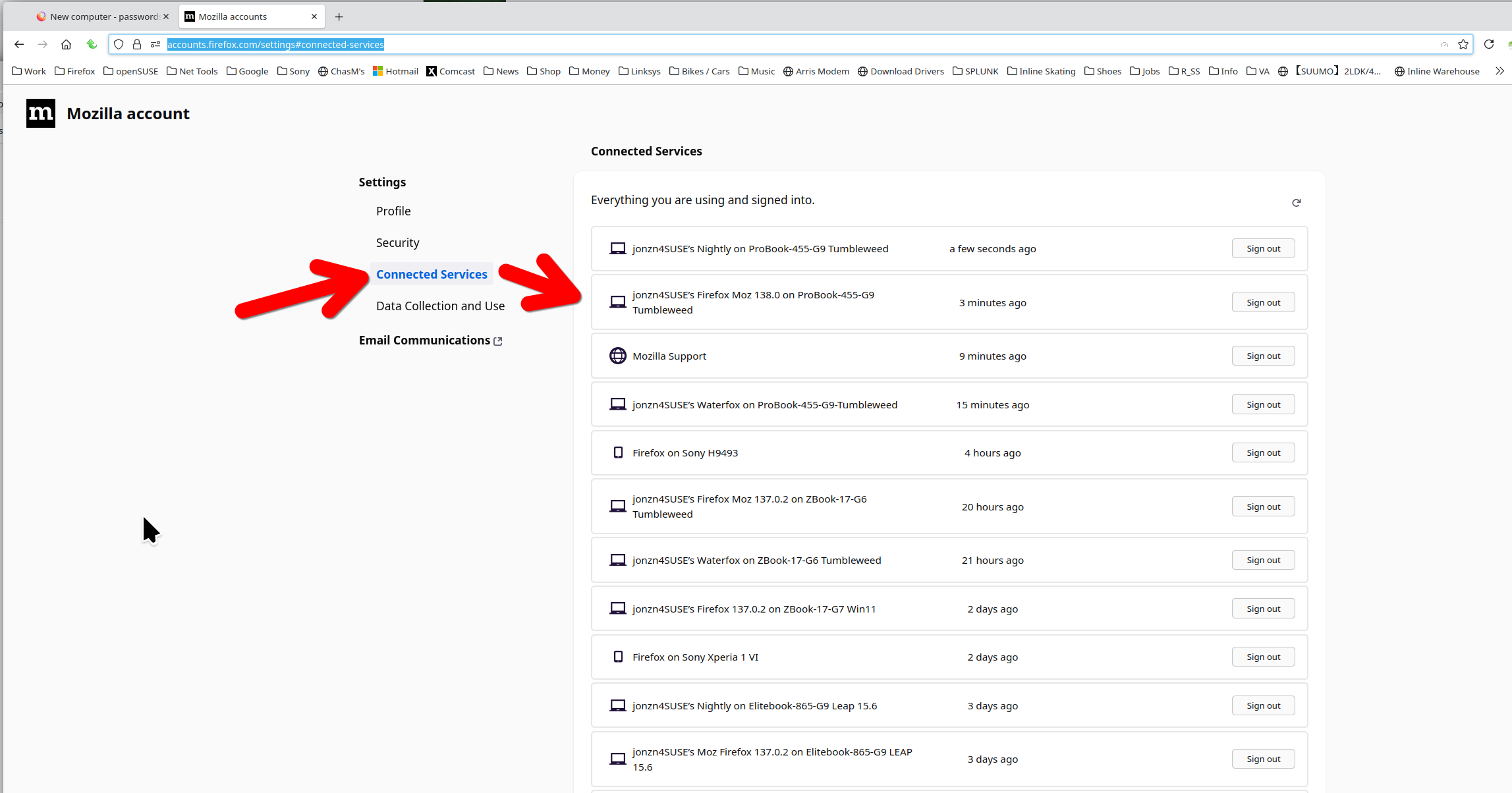This screenshot has width=1512, height=793.
Task: Expand the Firefox bookmarks folder
Action: click(74, 71)
